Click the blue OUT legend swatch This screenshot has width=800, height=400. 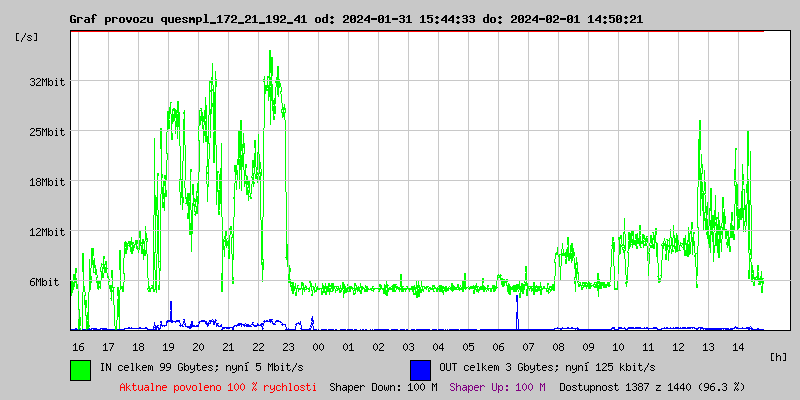click(x=420, y=370)
